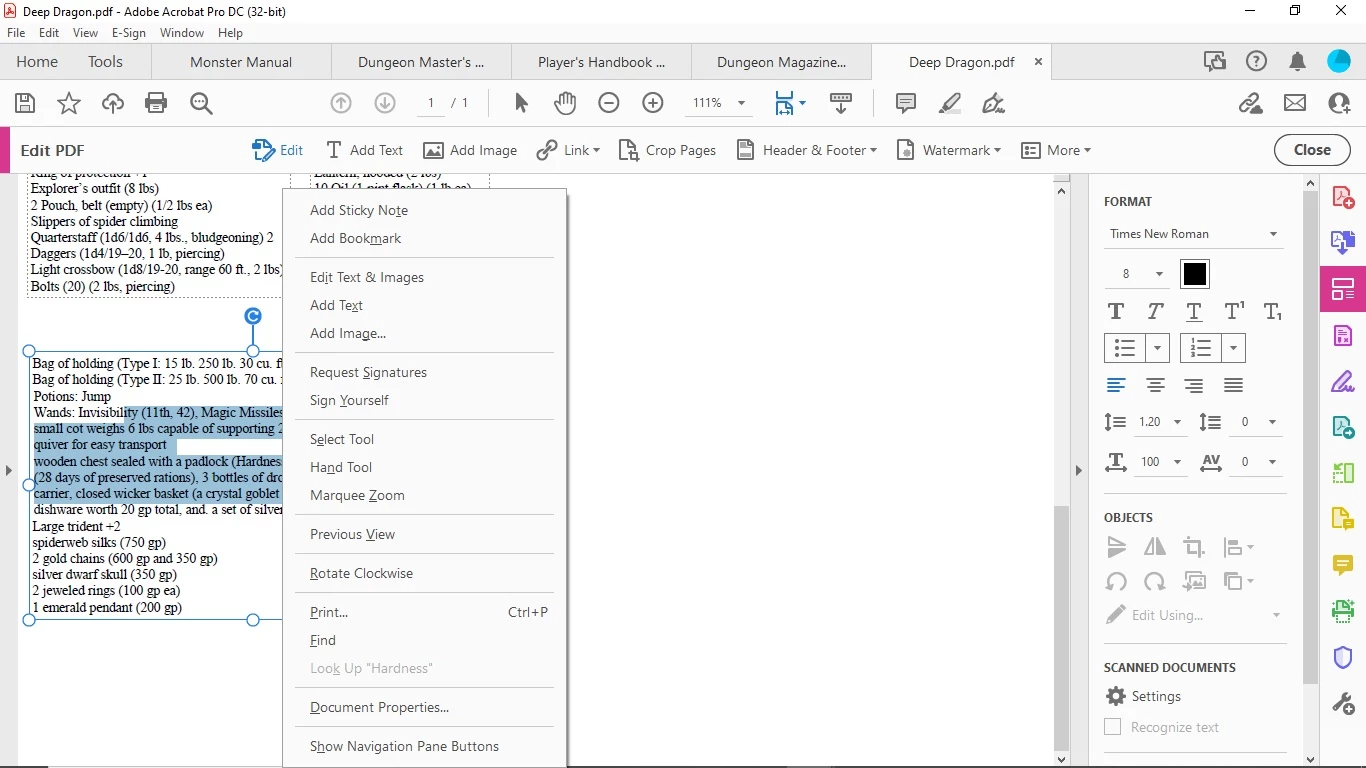Click the Close button in Edit PDF bar
1366x768 pixels.
[x=1312, y=150]
